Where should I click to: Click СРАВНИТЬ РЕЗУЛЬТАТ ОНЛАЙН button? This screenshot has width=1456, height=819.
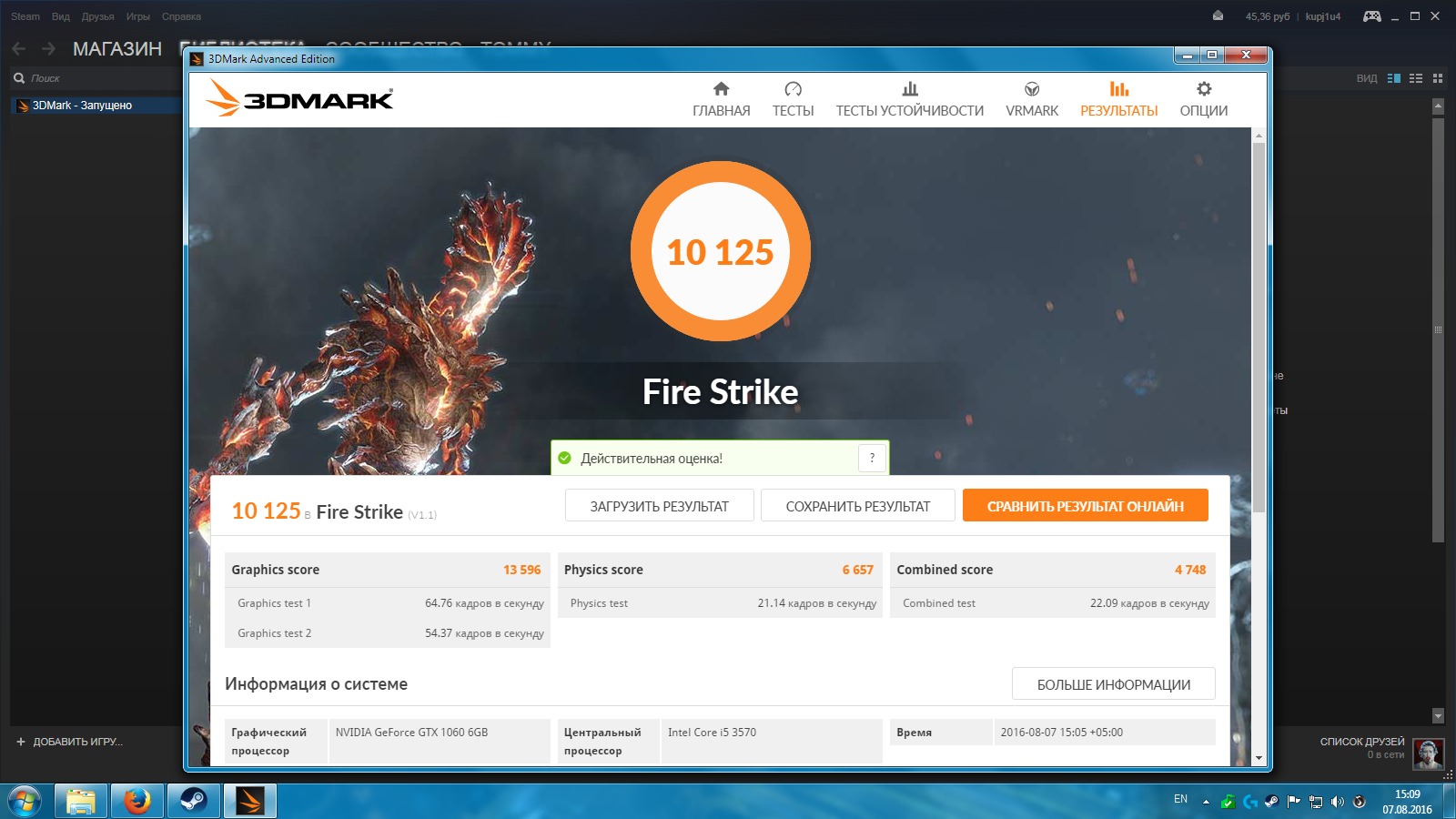[x=1086, y=506]
